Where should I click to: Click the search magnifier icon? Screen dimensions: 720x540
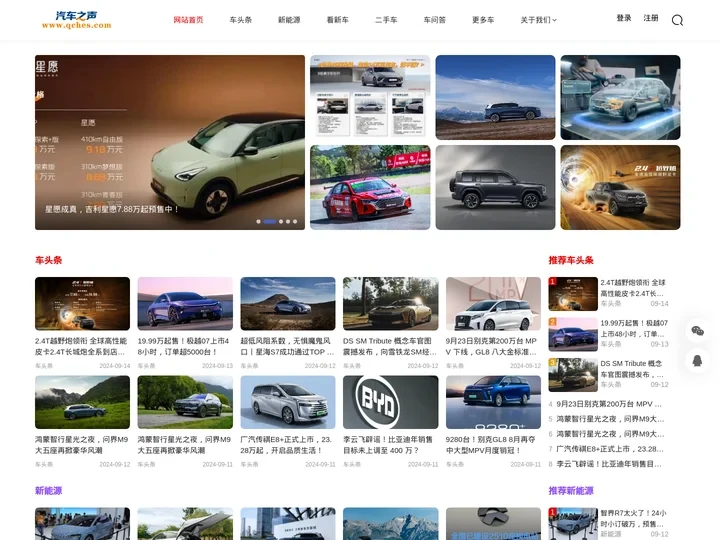point(677,20)
